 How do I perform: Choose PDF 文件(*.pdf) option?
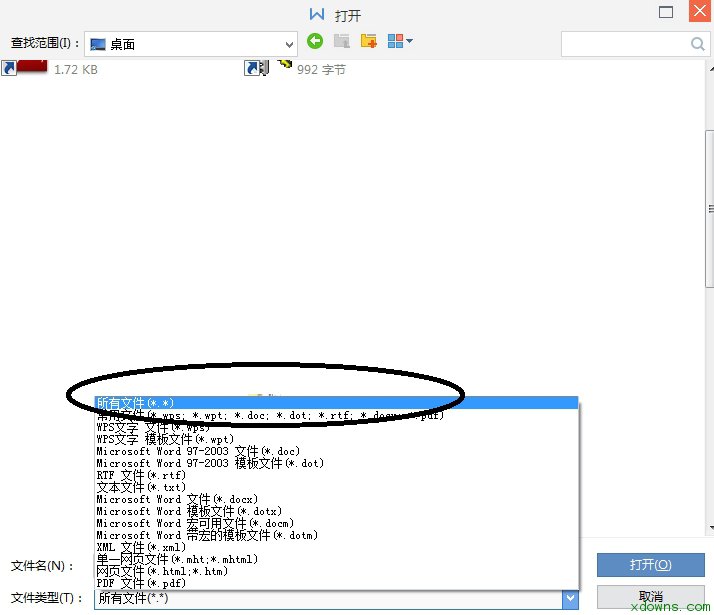(337, 583)
